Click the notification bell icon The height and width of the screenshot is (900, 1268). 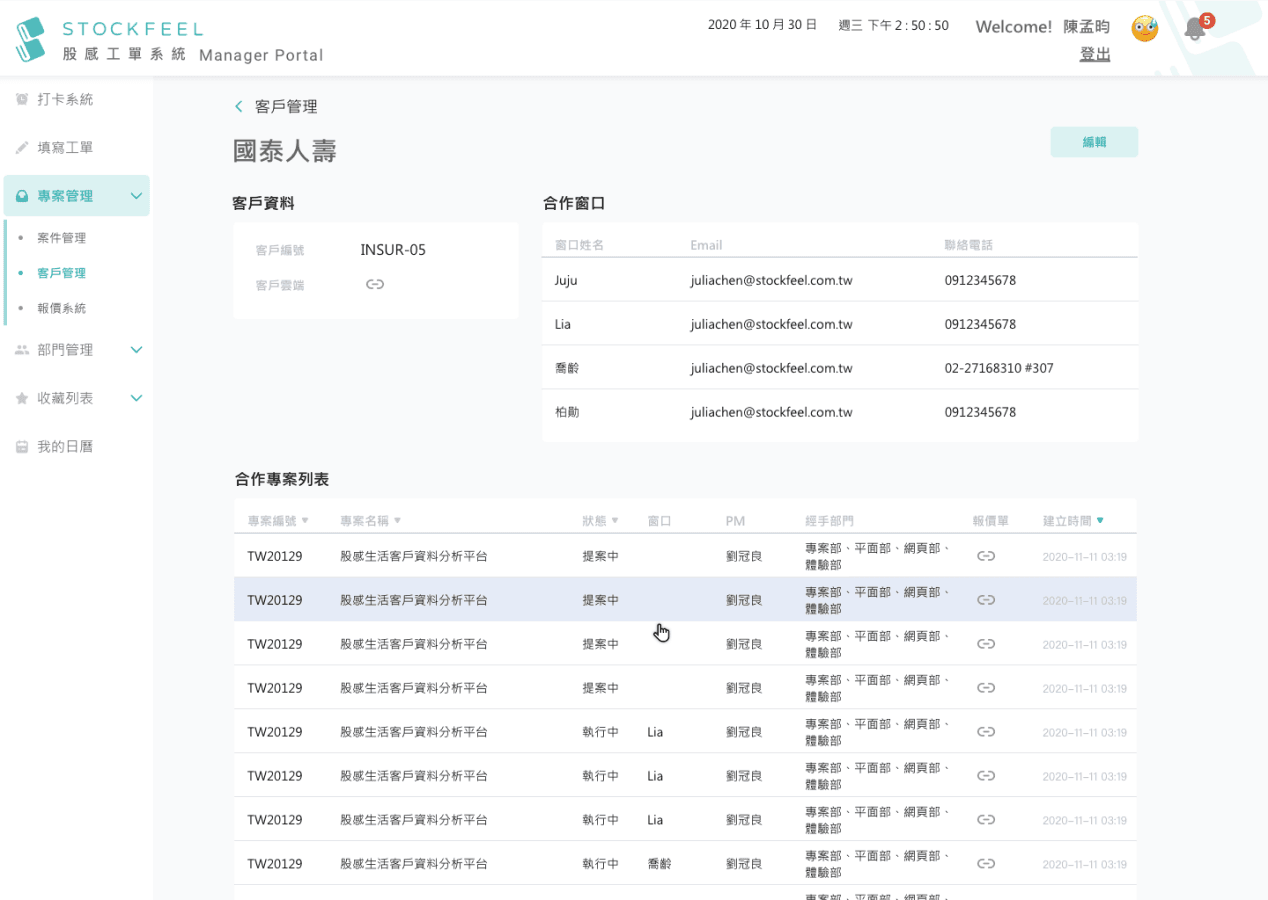coord(1194,29)
